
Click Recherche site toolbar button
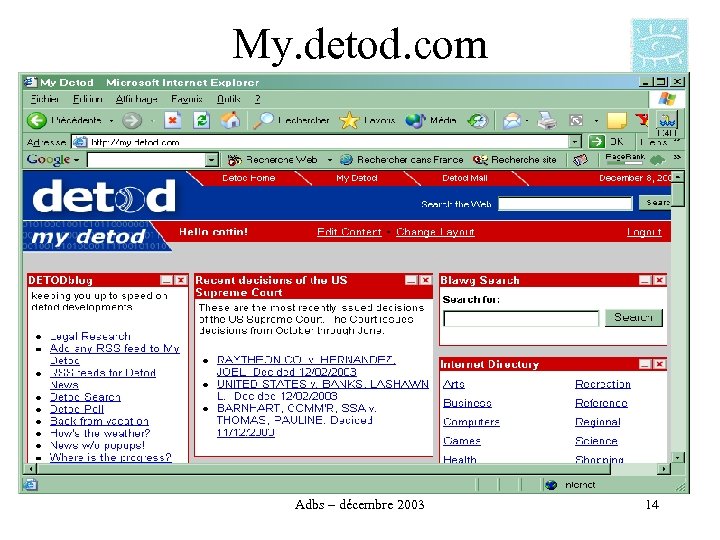click(515, 160)
